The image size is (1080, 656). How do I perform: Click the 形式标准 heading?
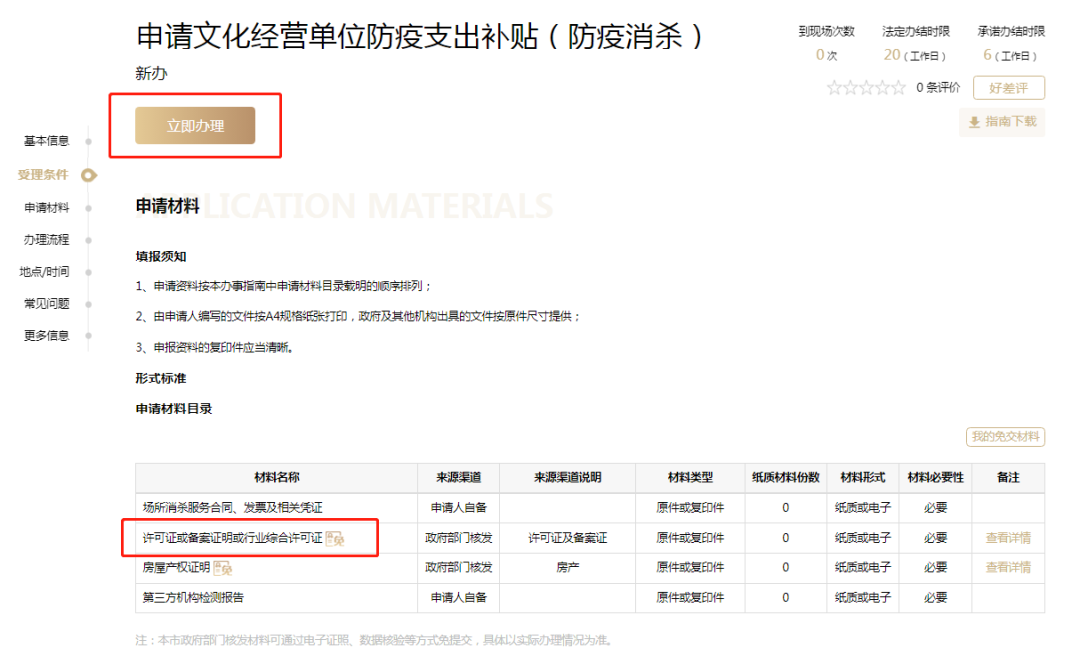point(161,378)
